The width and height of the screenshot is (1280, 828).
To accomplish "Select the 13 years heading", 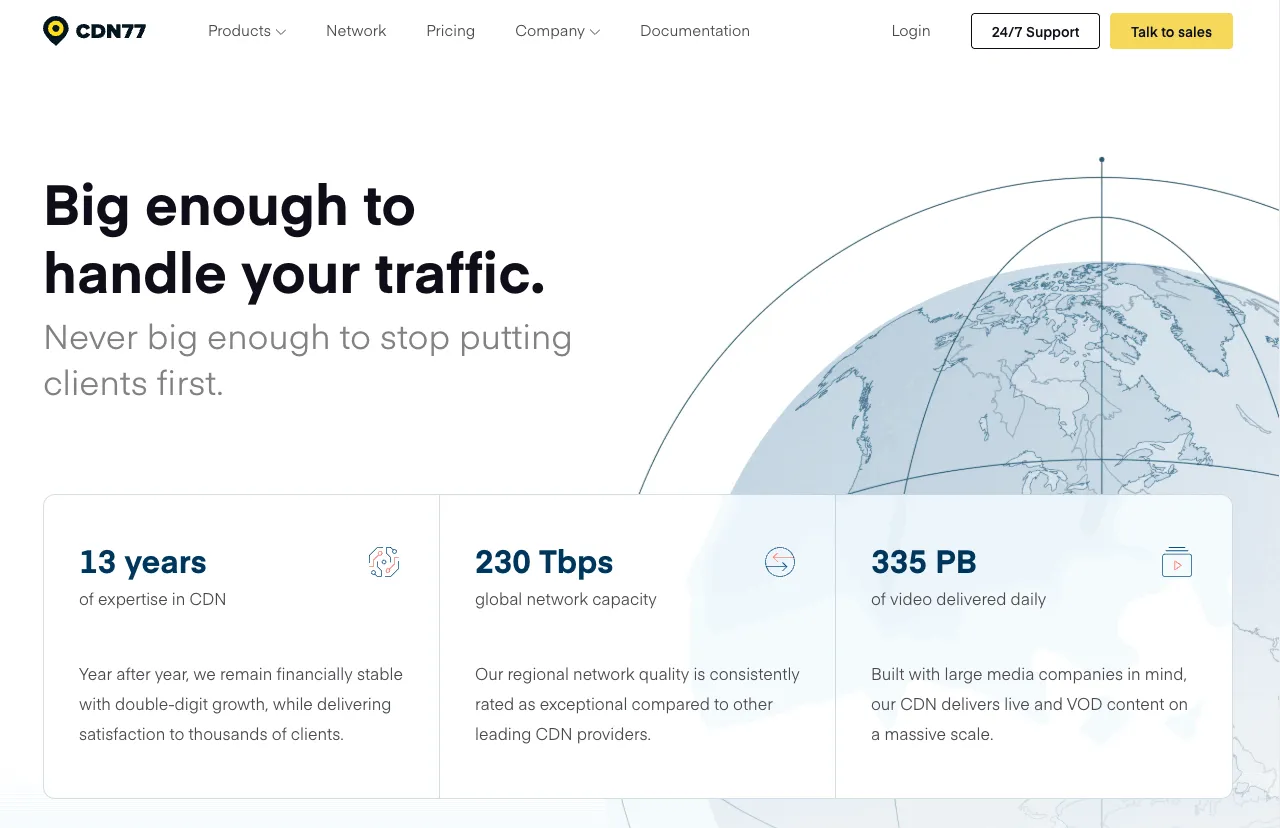I will [143, 562].
